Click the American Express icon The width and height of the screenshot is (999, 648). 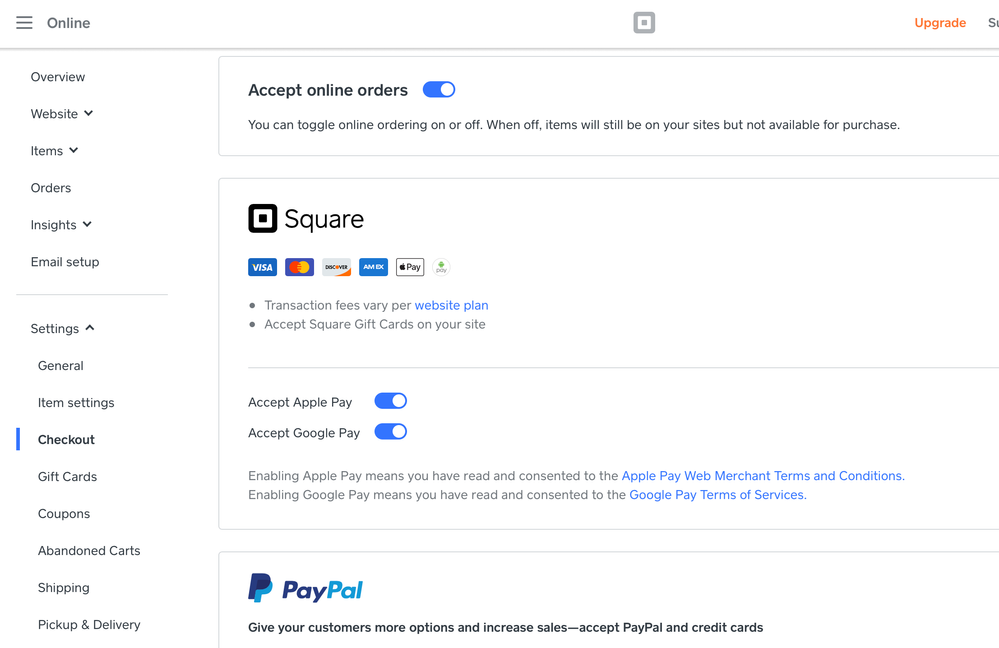(373, 267)
